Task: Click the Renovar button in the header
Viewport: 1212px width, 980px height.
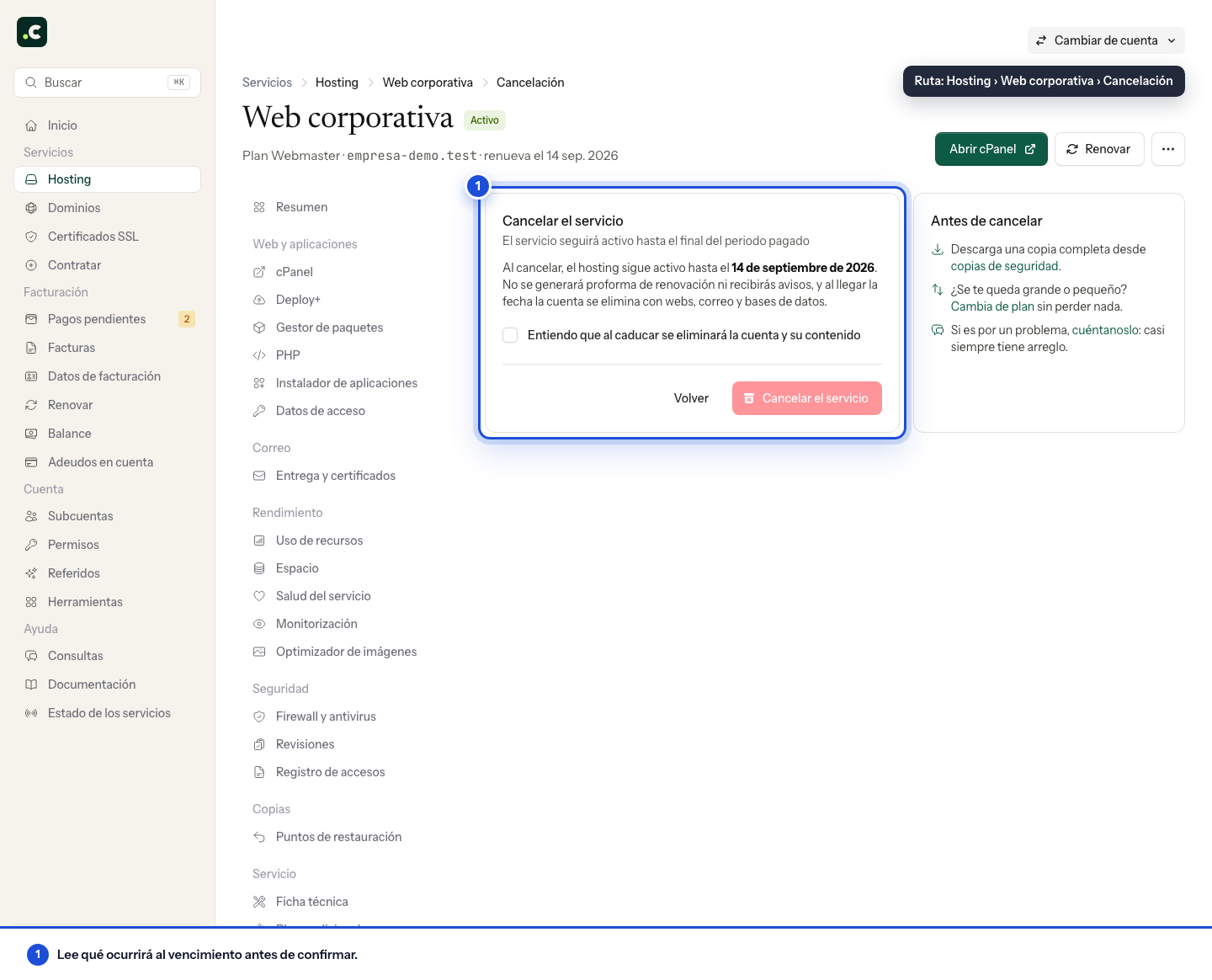Action: point(1099,149)
